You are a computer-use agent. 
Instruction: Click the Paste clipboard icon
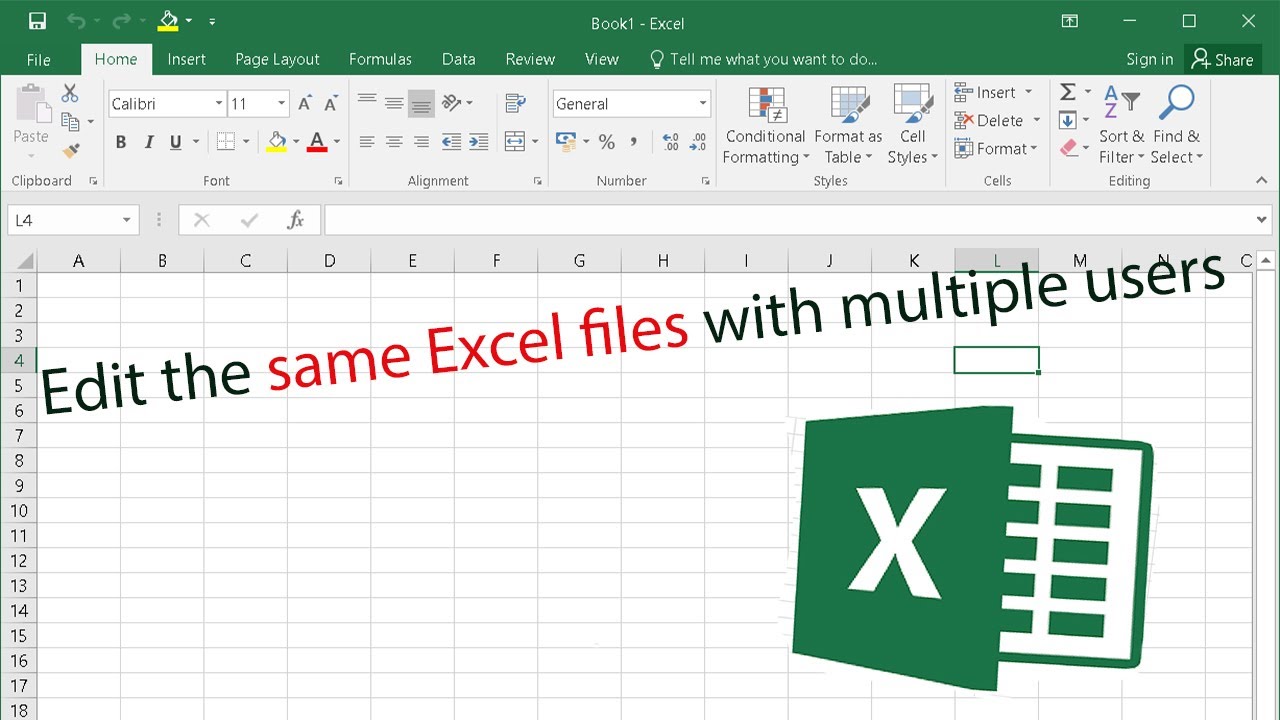(31, 103)
